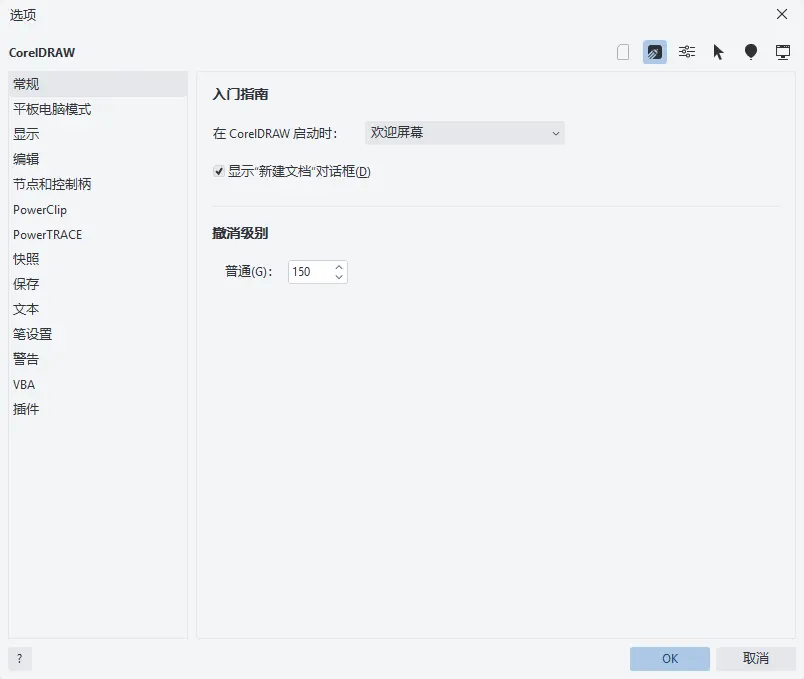Open the 笔设置 category
This screenshot has width=804, height=679.
(98, 334)
